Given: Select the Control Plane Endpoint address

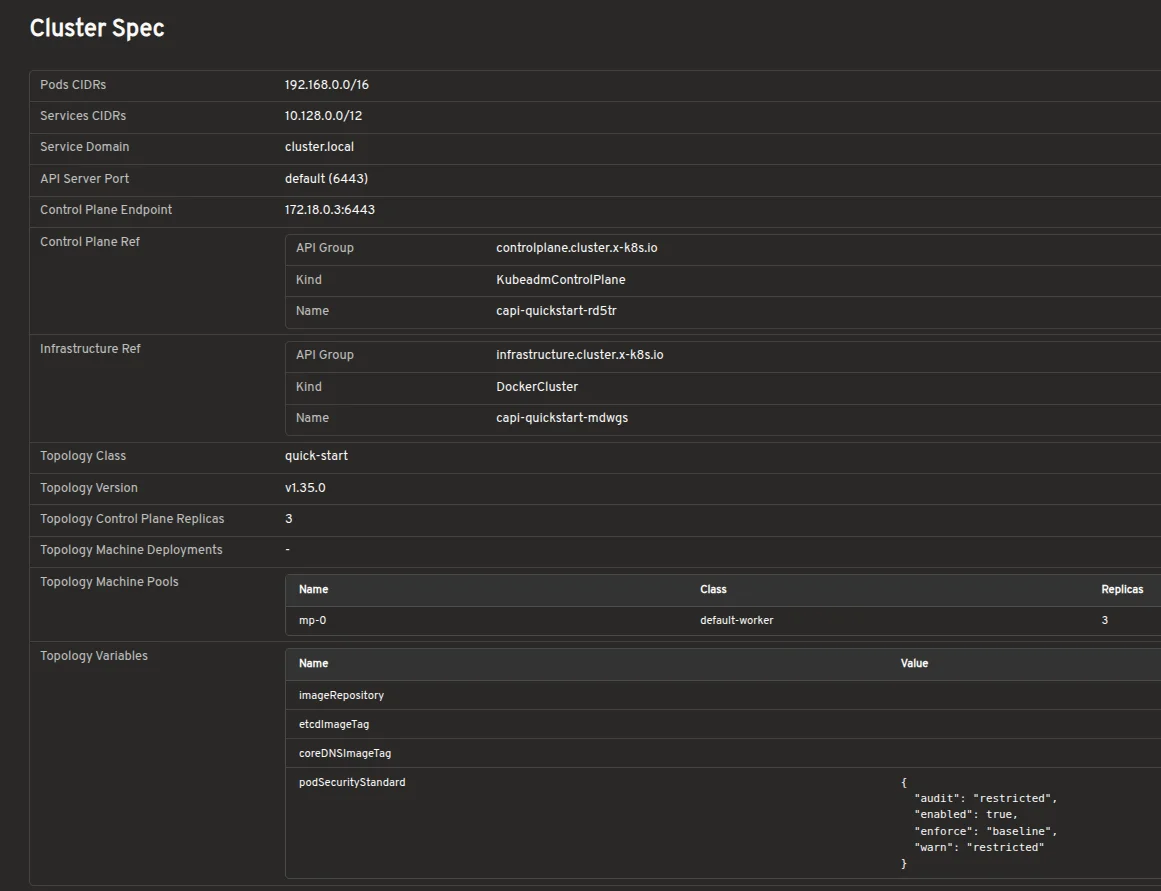Looking at the screenshot, I should click(x=329, y=210).
